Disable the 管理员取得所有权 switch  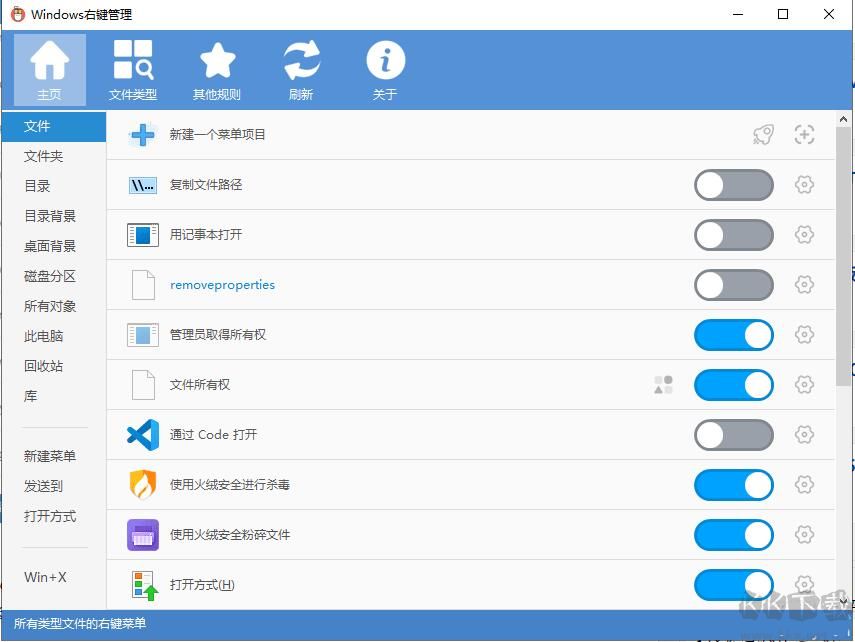(x=733, y=335)
